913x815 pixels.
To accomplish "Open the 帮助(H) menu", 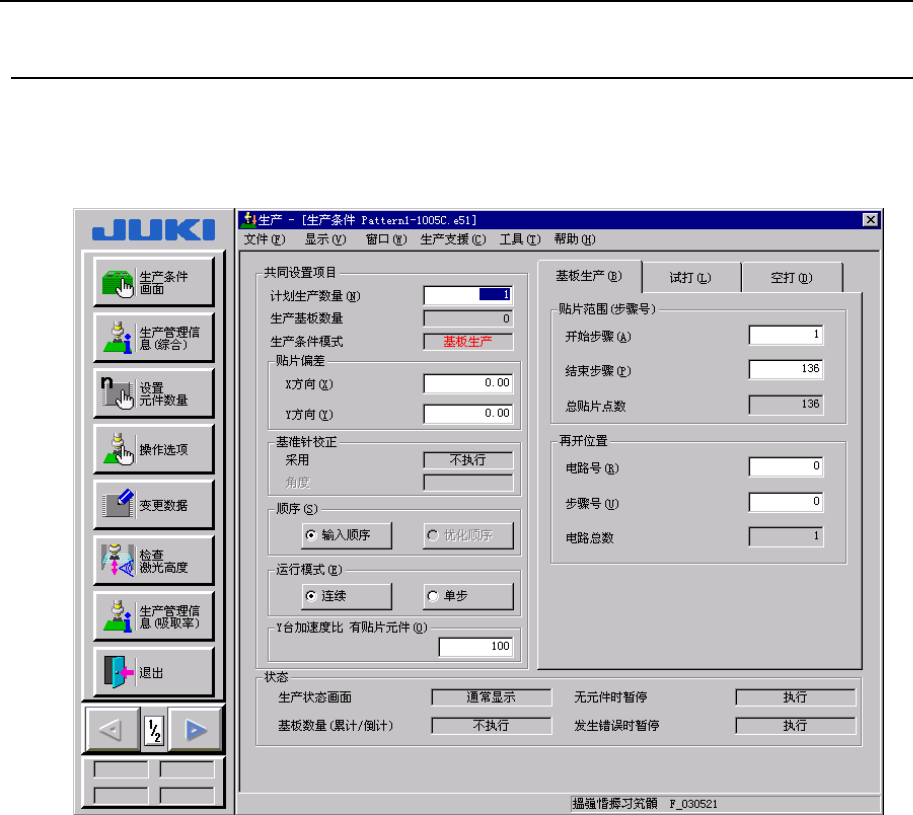I will pyautogui.click(x=575, y=239).
